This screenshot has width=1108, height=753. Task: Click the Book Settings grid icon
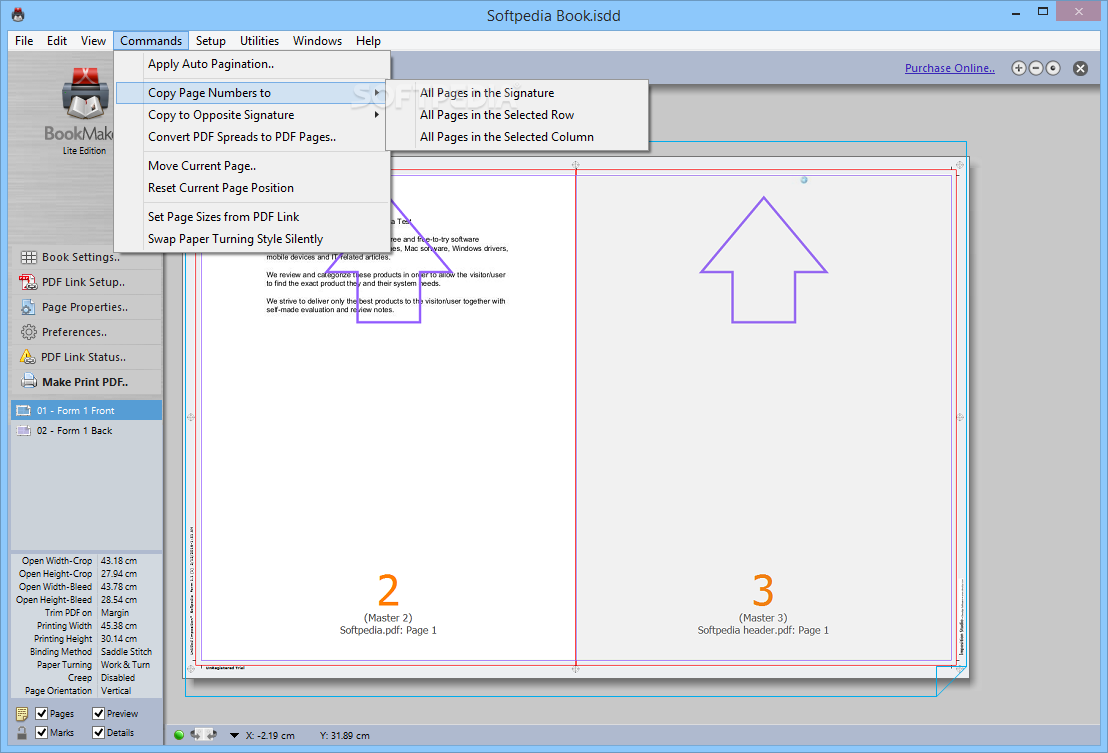pyautogui.click(x=29, y=257)
